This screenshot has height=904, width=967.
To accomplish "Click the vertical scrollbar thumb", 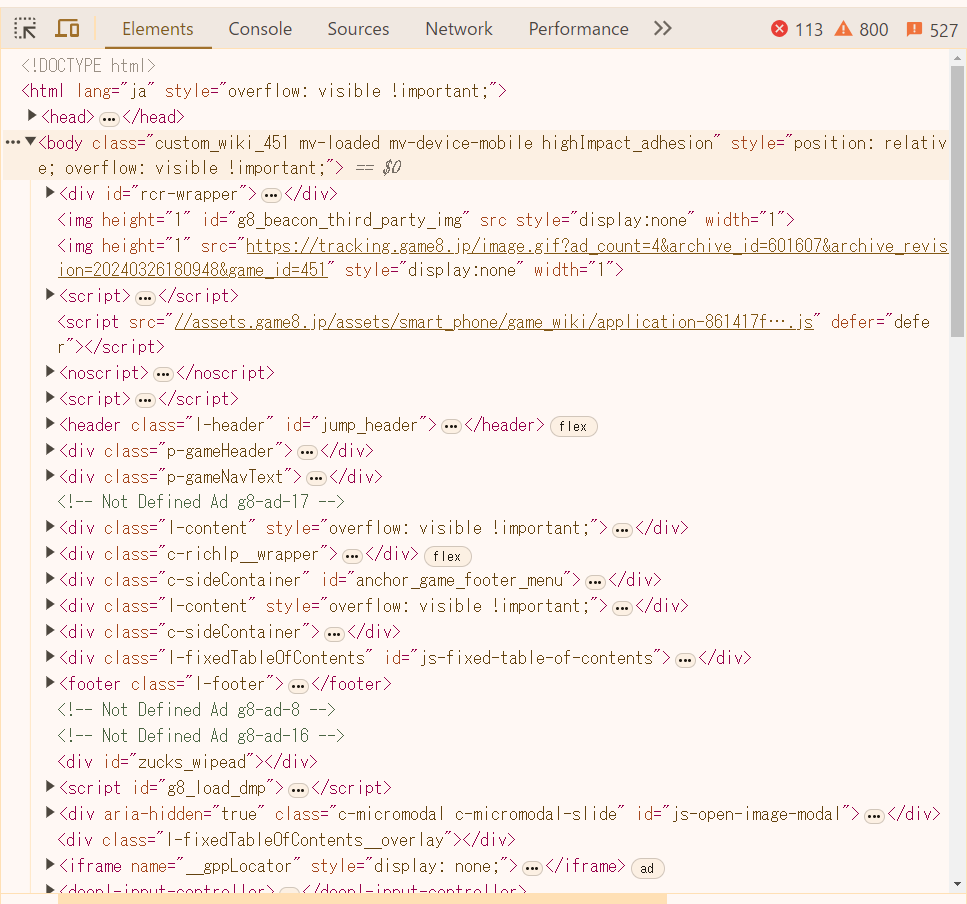I will (957, 202).
